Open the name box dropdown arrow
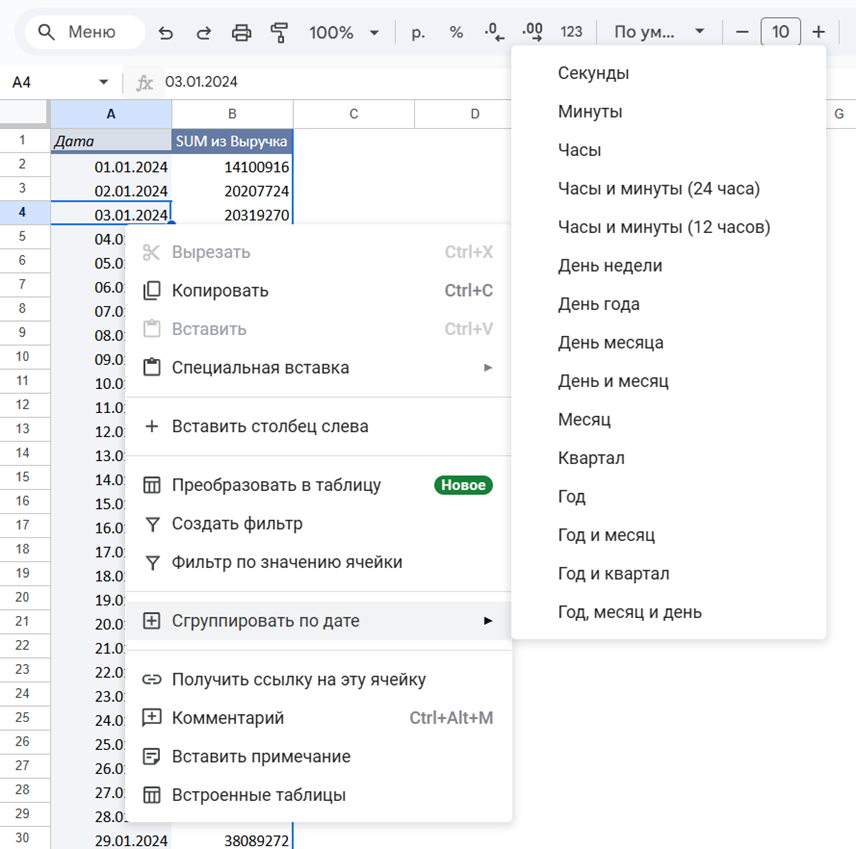Image resolution: width=856 pixels, height=849 pixels. [103, 82]
